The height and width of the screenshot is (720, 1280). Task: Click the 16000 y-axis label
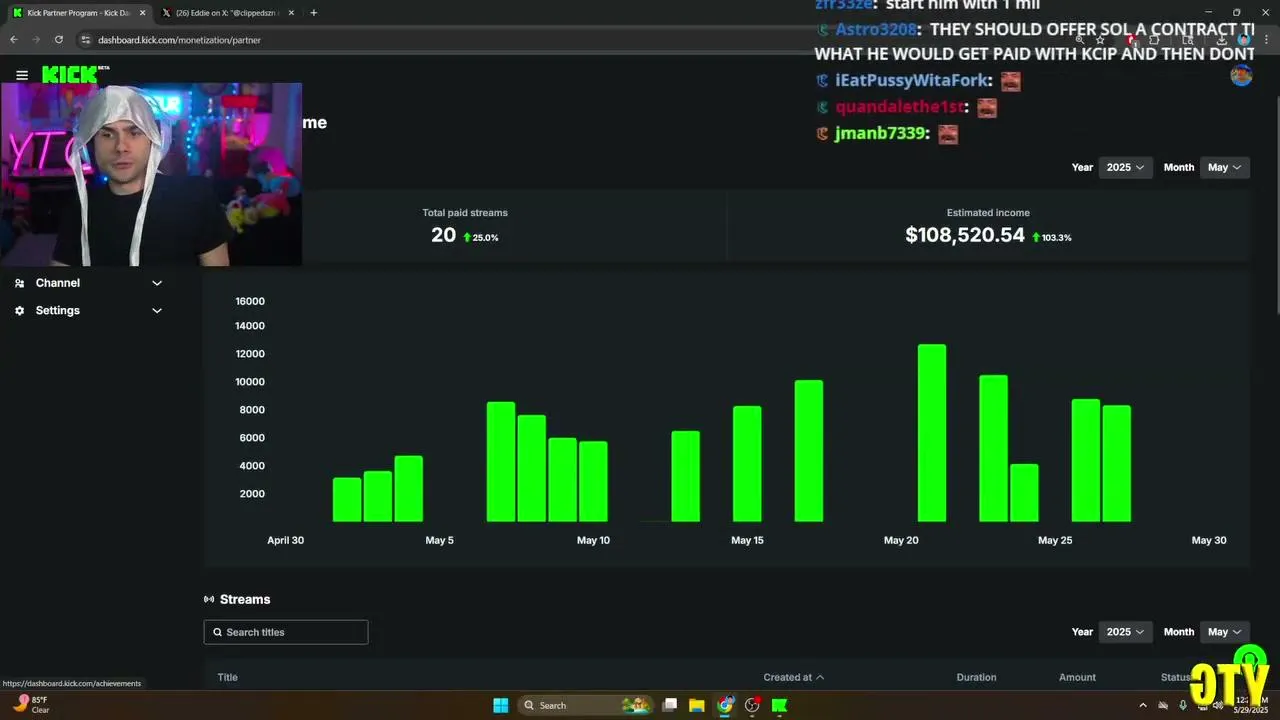point(249,301)
